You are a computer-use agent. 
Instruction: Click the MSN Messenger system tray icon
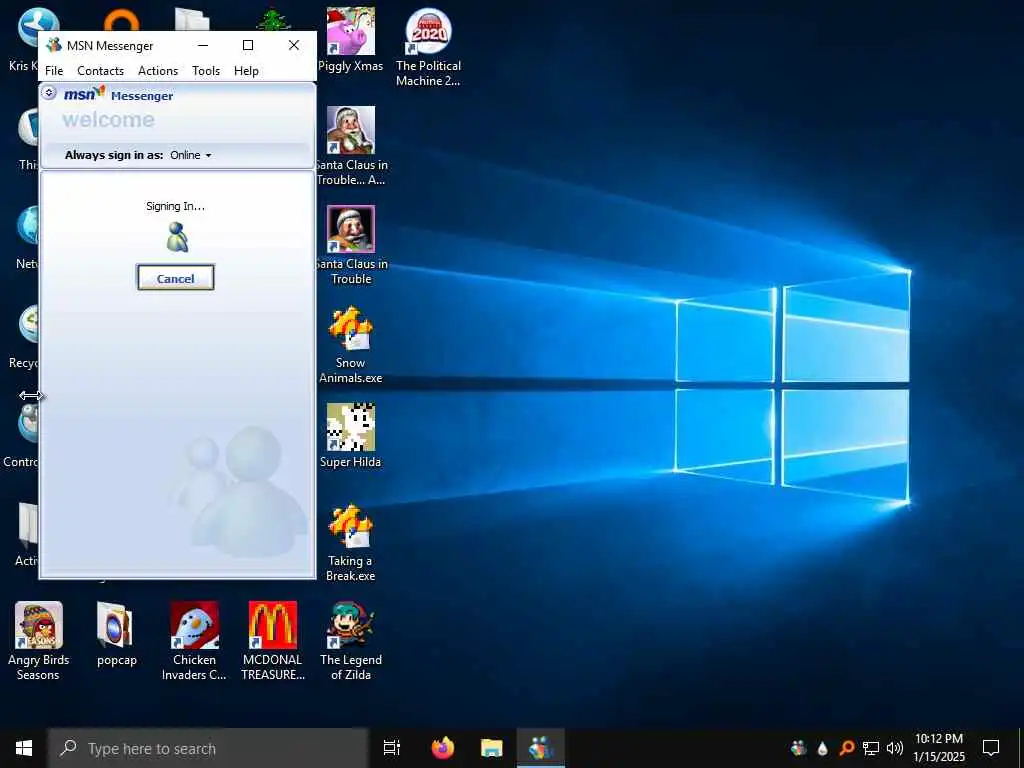[x=798, y=748]
